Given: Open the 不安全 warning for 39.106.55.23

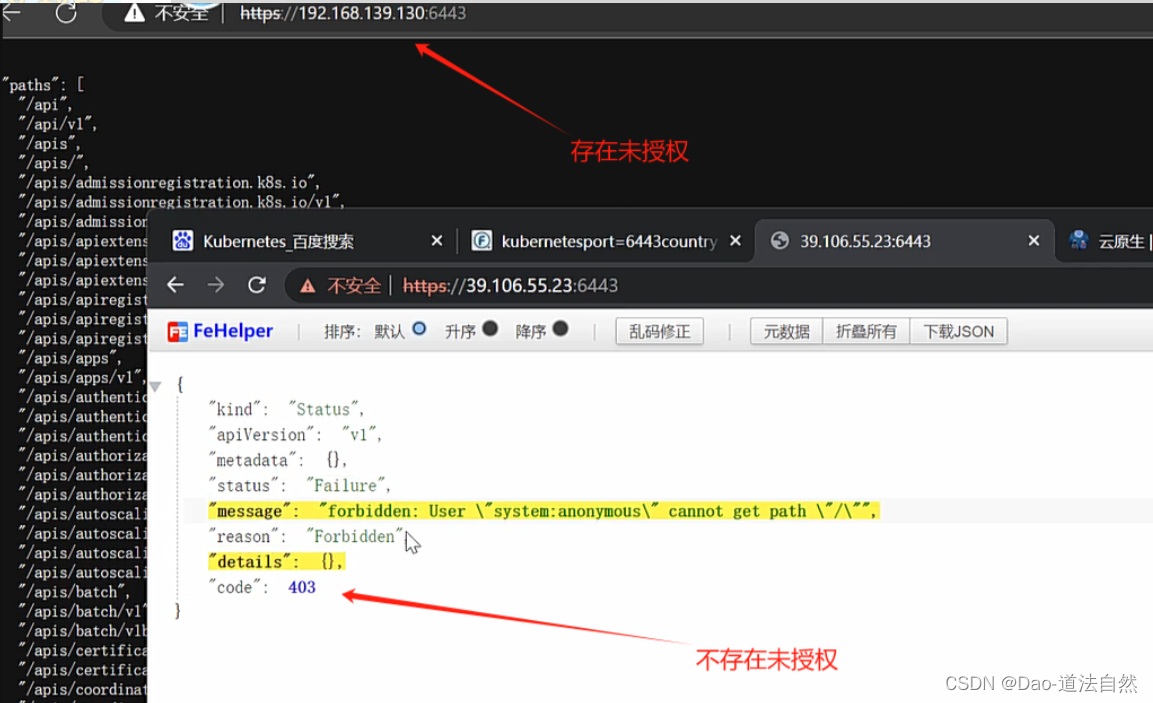Looking at the screenshot, I should [x=340, y=285].
